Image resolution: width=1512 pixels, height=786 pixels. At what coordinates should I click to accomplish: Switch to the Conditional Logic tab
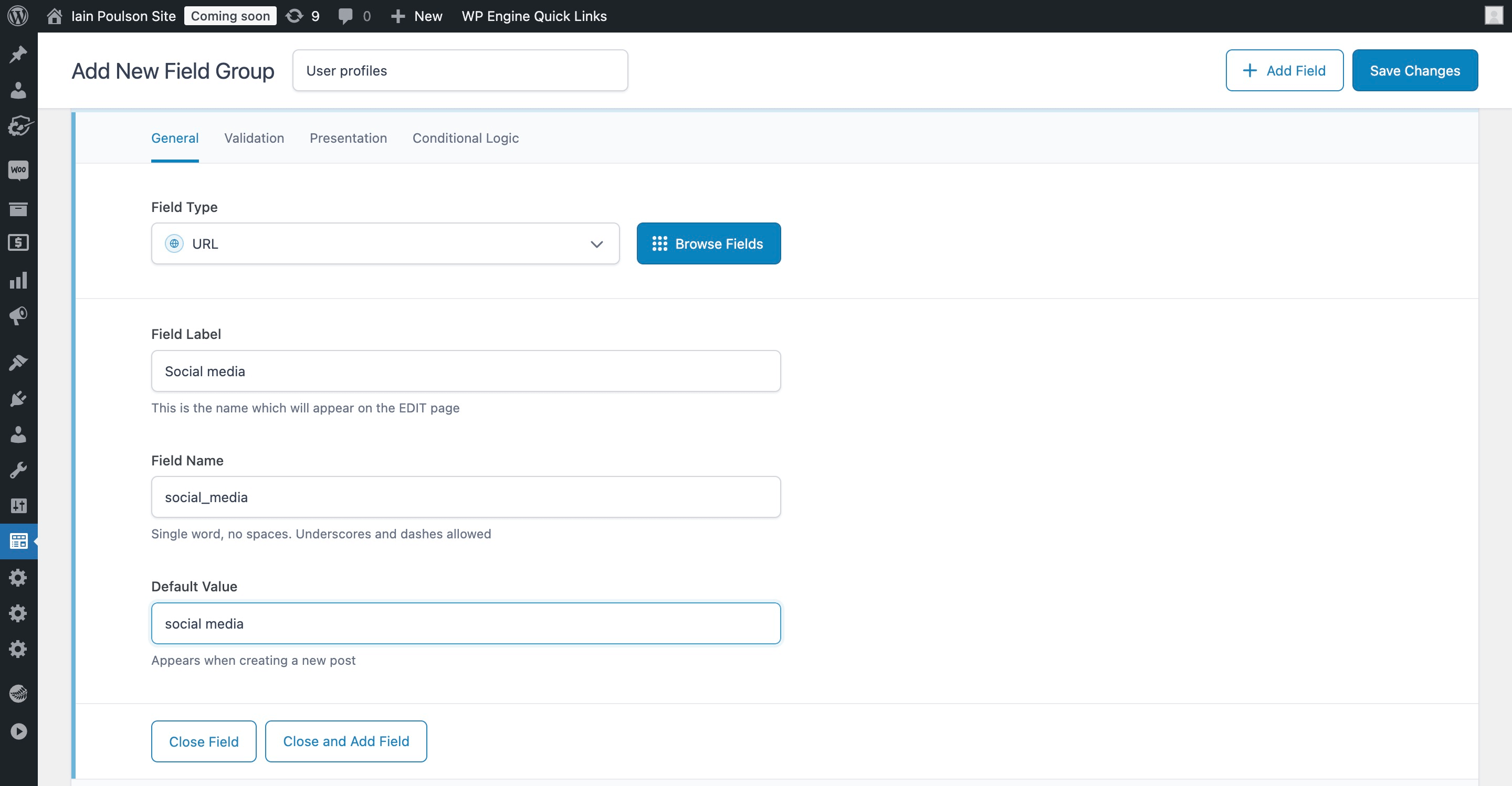pyautogui.click(x=465, y=138)
